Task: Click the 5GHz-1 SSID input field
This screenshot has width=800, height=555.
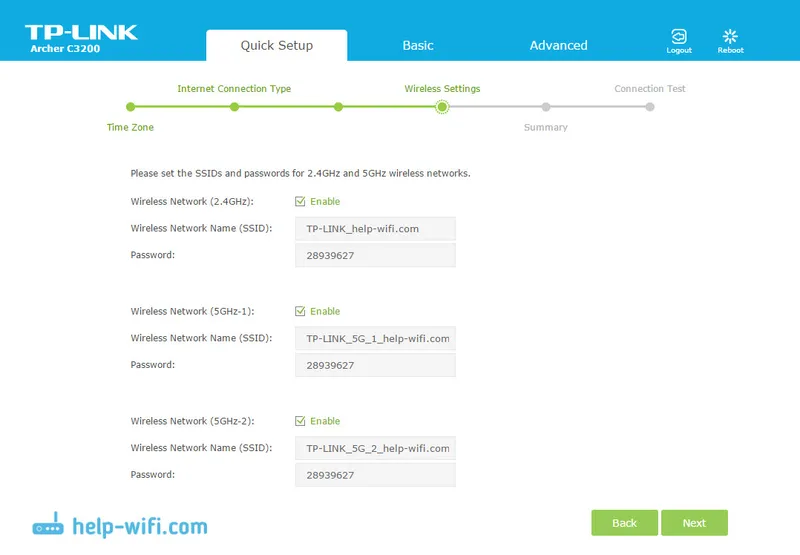Action: 375,338
